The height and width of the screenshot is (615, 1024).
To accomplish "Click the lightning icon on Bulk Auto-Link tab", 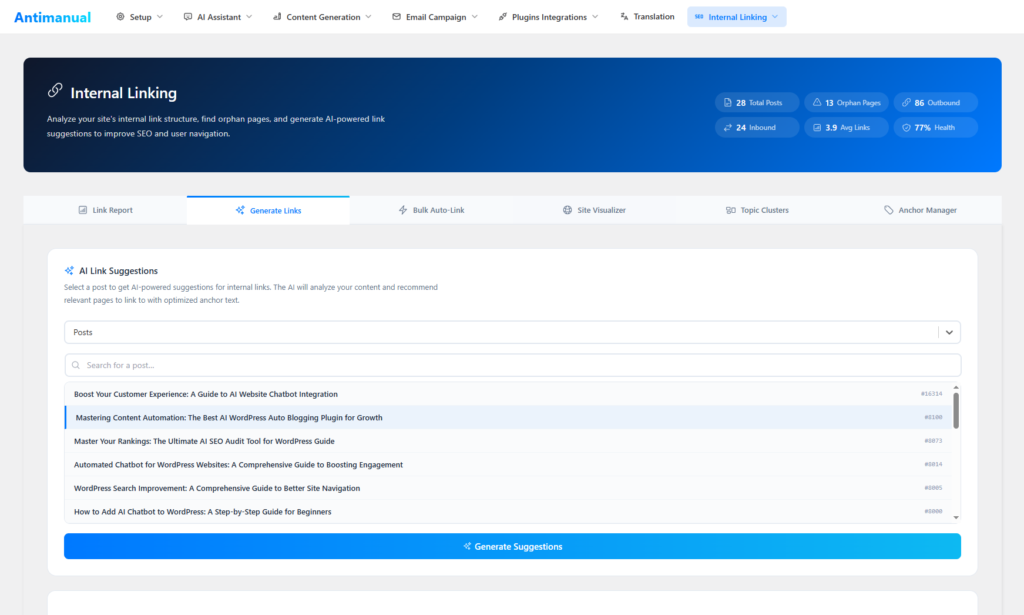I will click(x=404, y=210).
